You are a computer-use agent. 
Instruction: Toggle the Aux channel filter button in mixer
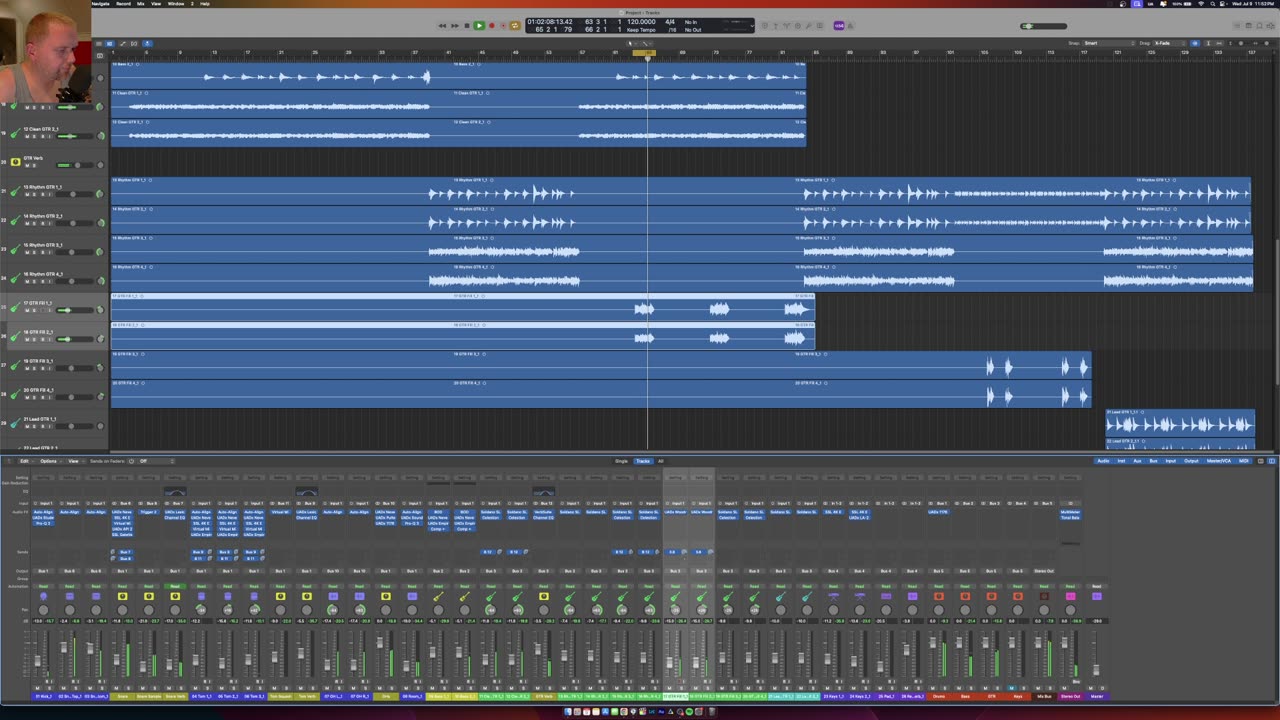[1137, 461]
